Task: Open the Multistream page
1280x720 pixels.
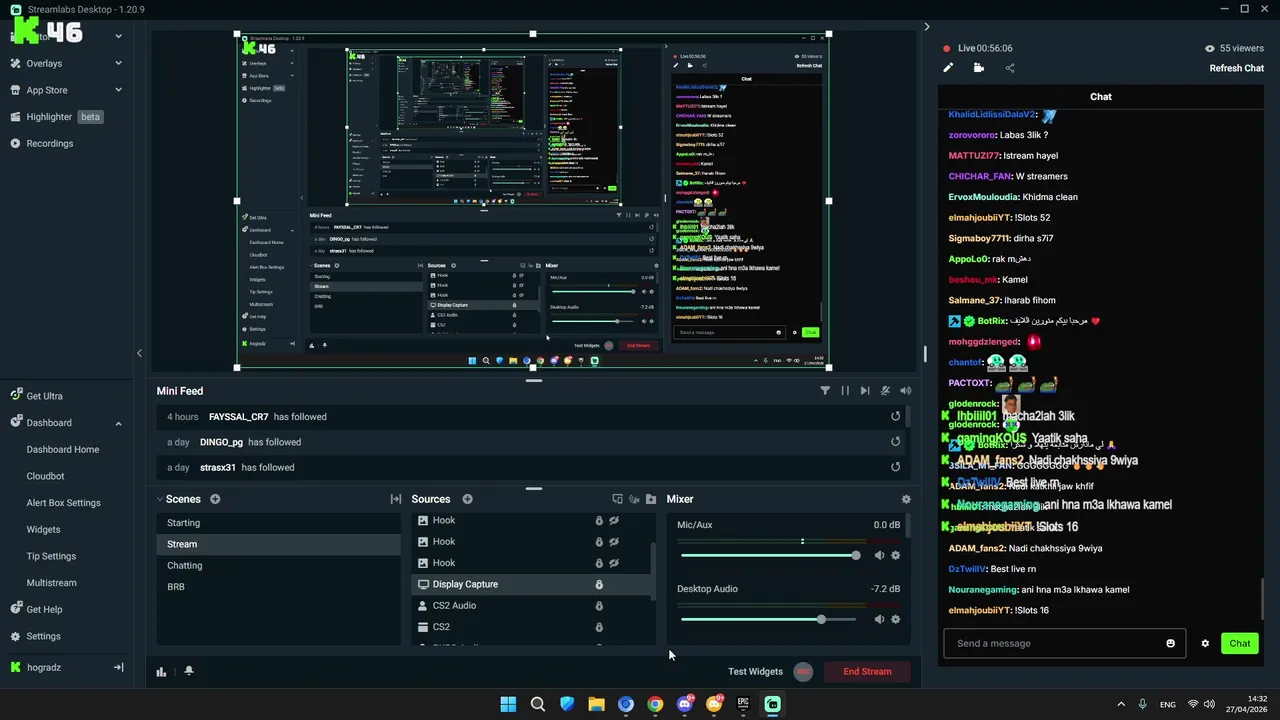Action: pos(51,583)
